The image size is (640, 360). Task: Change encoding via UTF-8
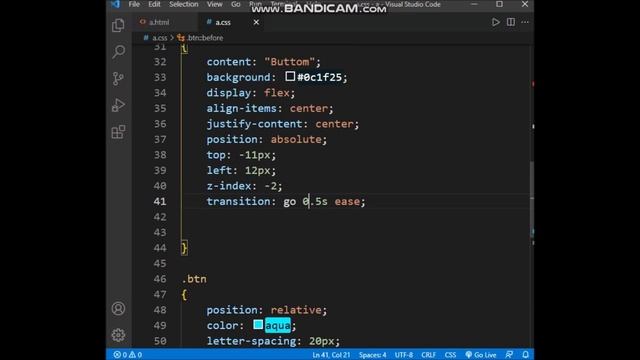(x=404, y=355)
